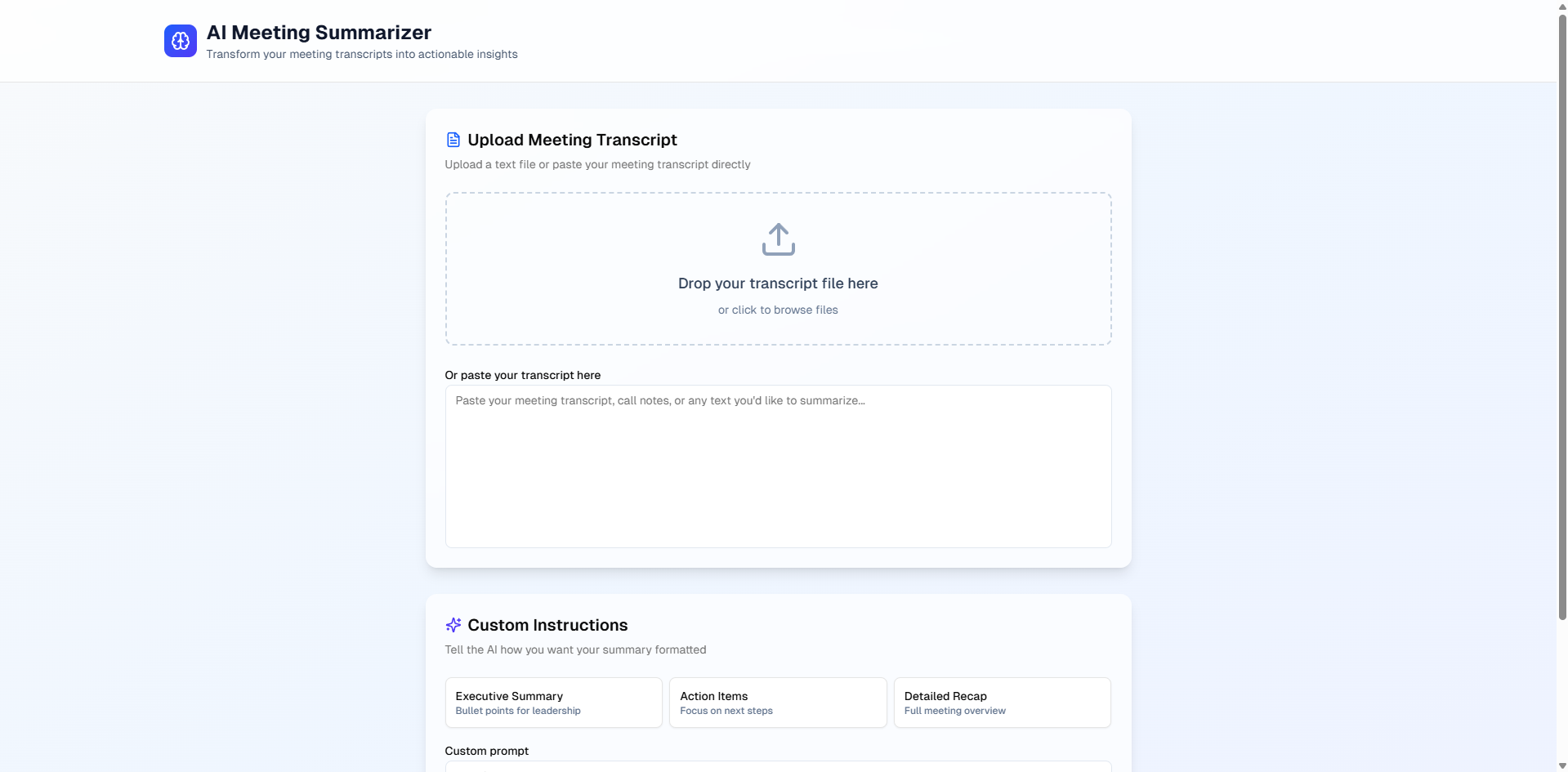Screen dimensions: 1568x772
Task: Choose the Detailed Recap preset
Action: 1002,702
